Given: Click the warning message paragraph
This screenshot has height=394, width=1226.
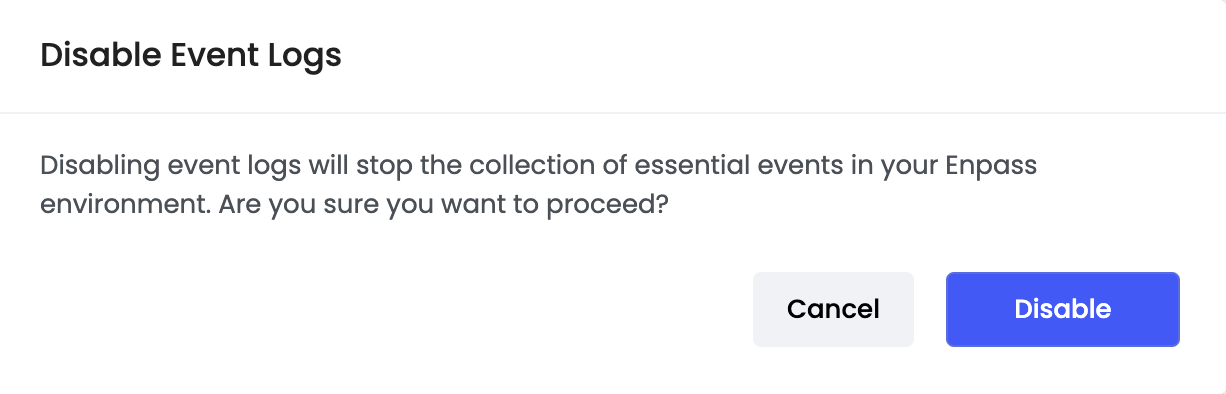Looking at the screenshot, I should tap(538, 186).
